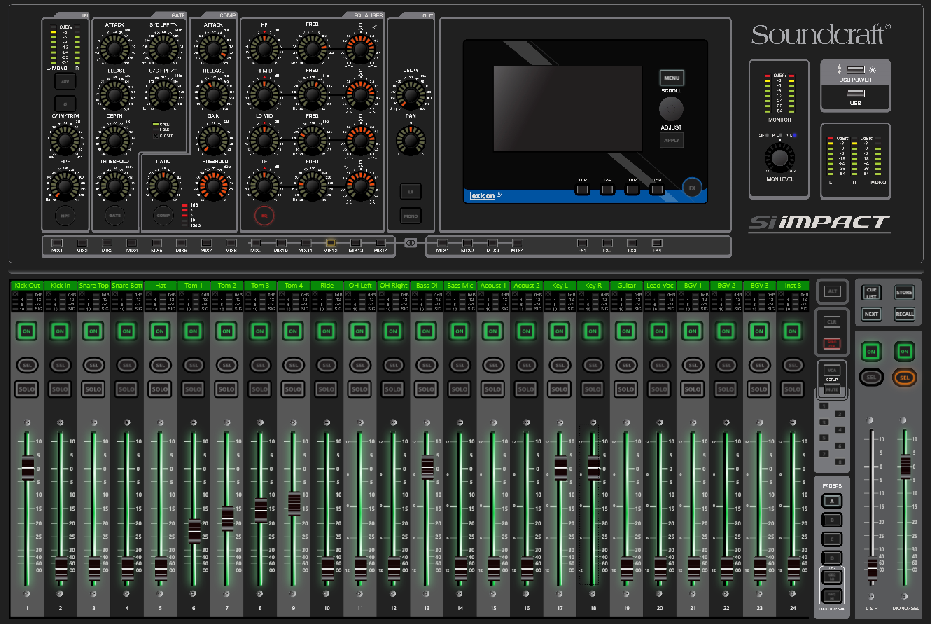Click the stereo link icon between mix rows
Image resolution: width=931 pixels, height=624 pixels.
[410, 243]
